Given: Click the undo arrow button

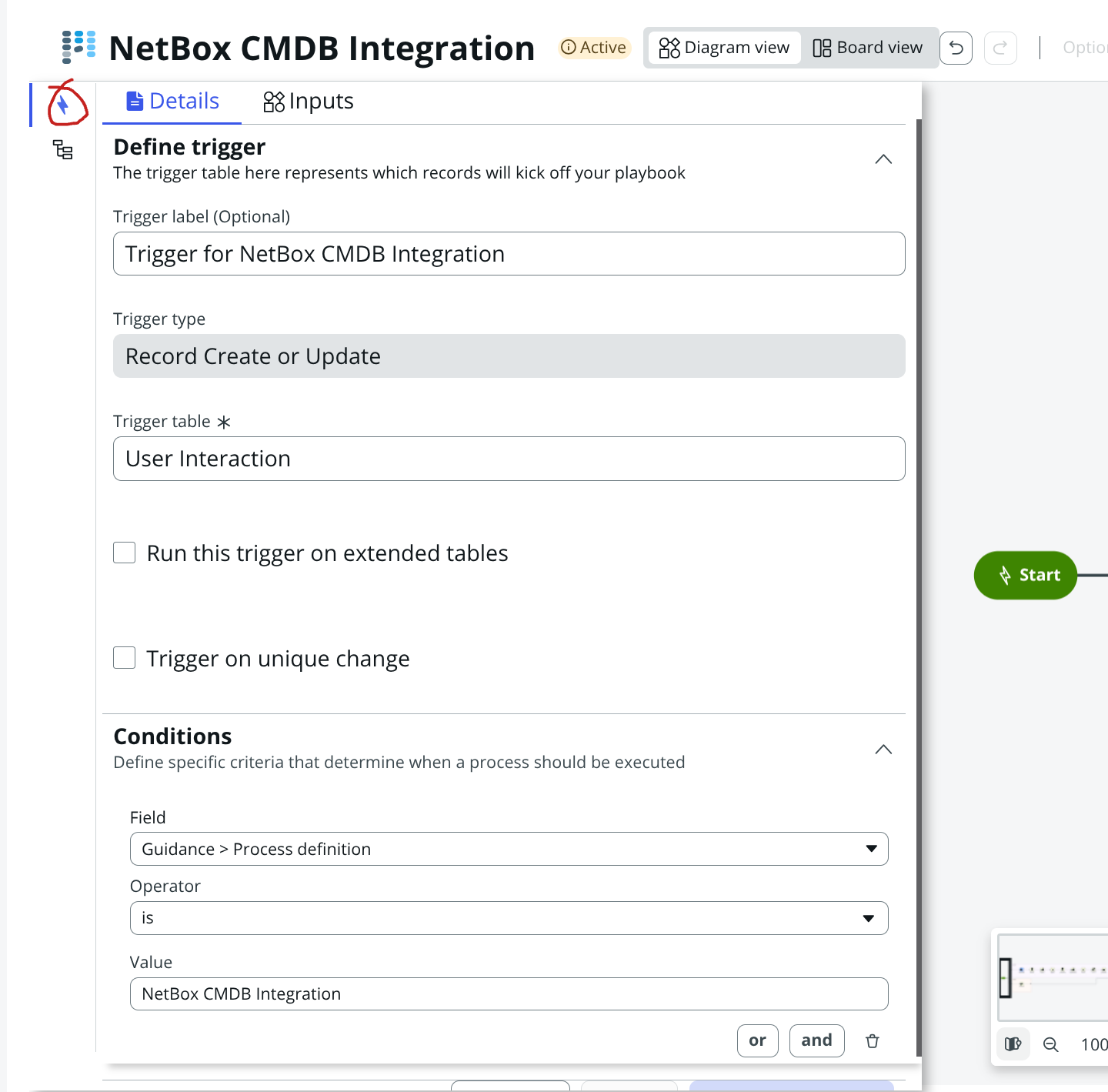Looking at the screenshot, I should (x=956, y=48).
